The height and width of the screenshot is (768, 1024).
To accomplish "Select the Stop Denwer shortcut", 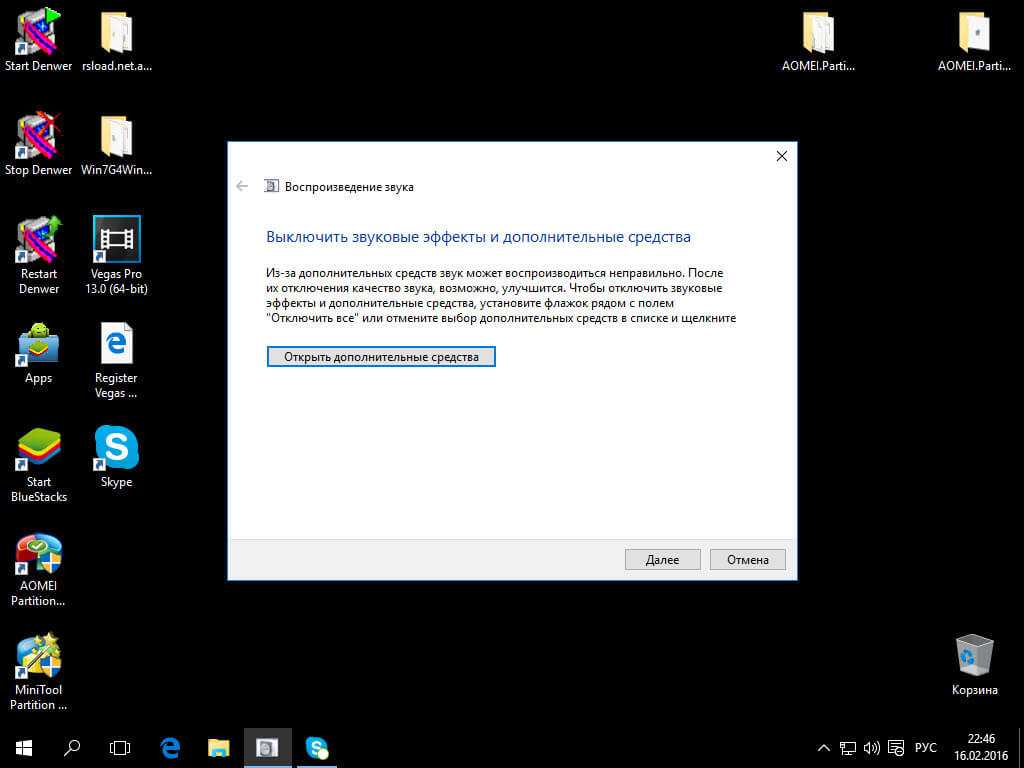I will [x=38, y=138].
